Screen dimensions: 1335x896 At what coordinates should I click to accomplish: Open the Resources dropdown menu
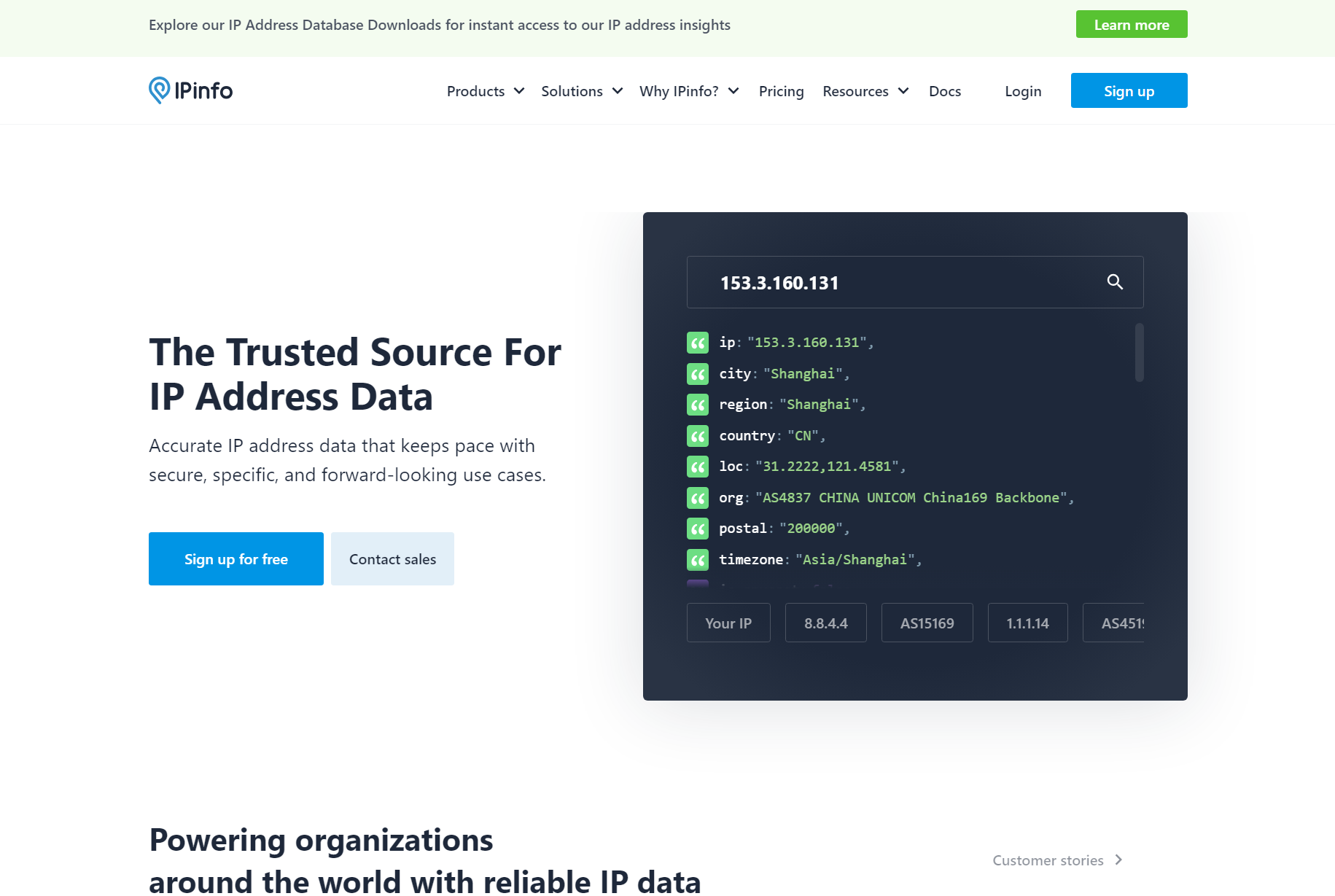[865, 91]
